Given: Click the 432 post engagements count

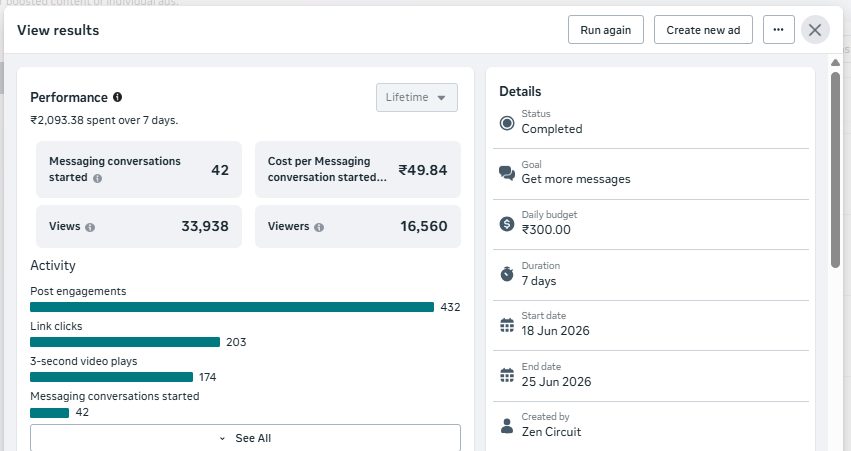Looking at the screenshot, I should coord(450,307).
